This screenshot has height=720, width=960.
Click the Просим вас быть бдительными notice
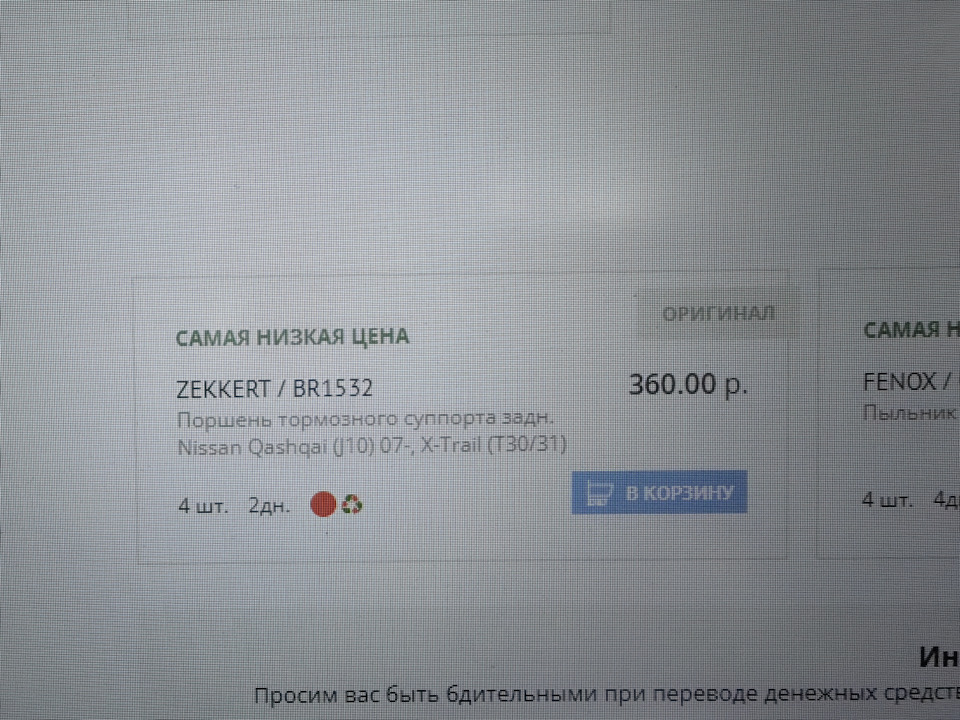tap(607, 694)
